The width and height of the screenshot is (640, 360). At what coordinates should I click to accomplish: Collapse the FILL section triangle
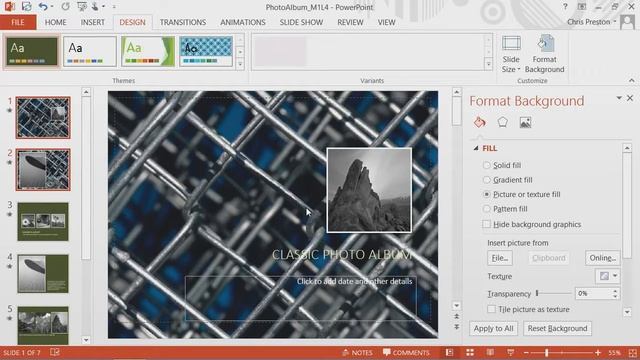(x=476, y=148)
